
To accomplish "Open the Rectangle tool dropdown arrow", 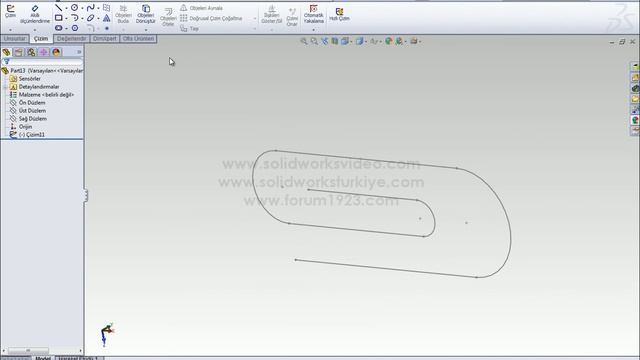I will [66, 18].
